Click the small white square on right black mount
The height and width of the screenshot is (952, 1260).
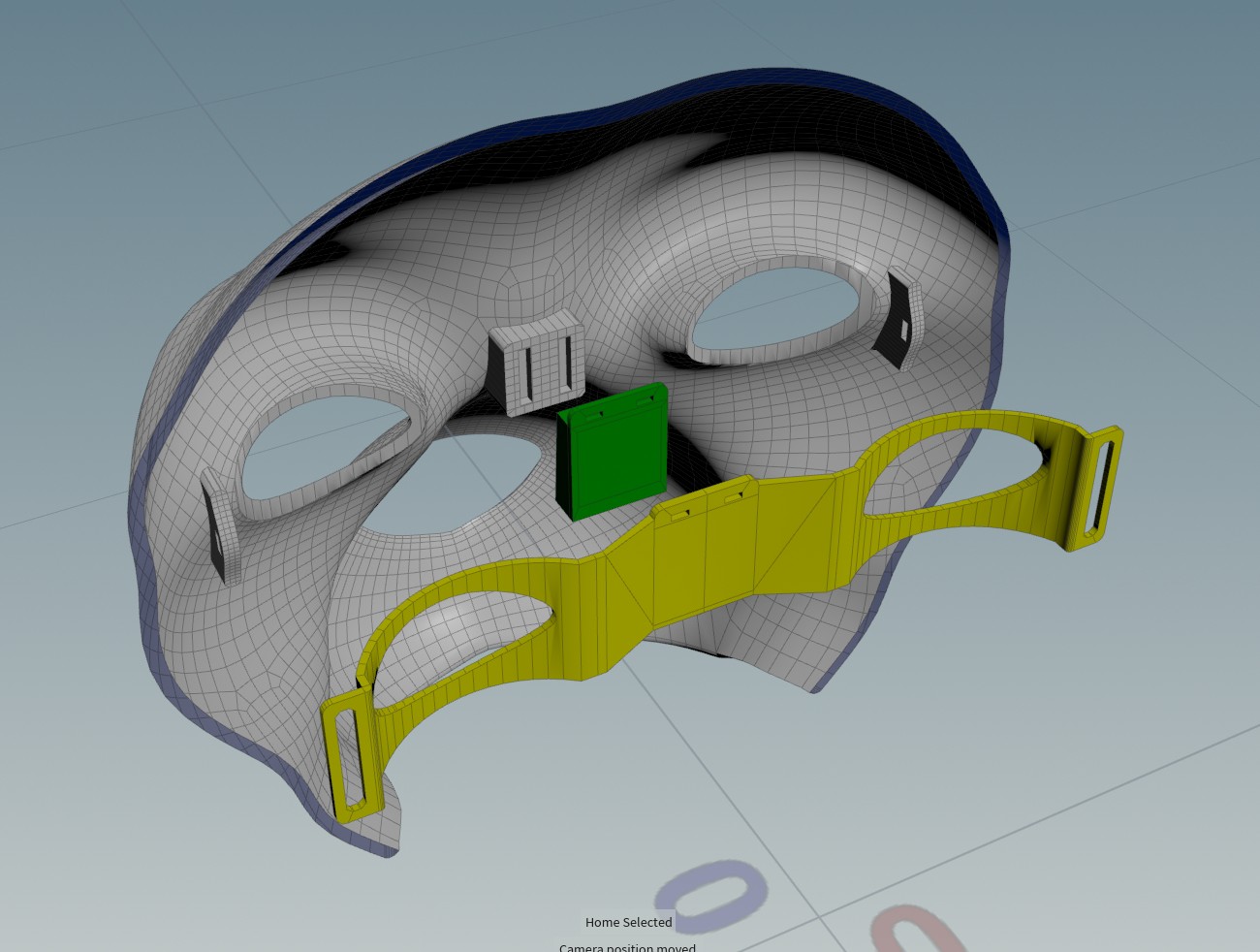(903, 330)
